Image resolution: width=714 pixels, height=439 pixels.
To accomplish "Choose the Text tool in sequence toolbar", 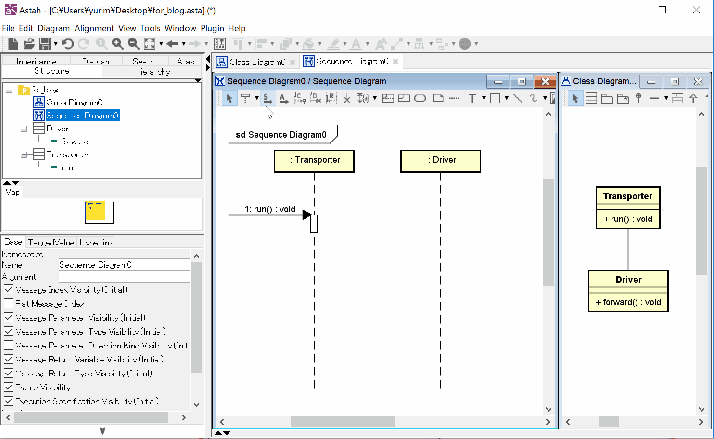I will pos(472,98).
